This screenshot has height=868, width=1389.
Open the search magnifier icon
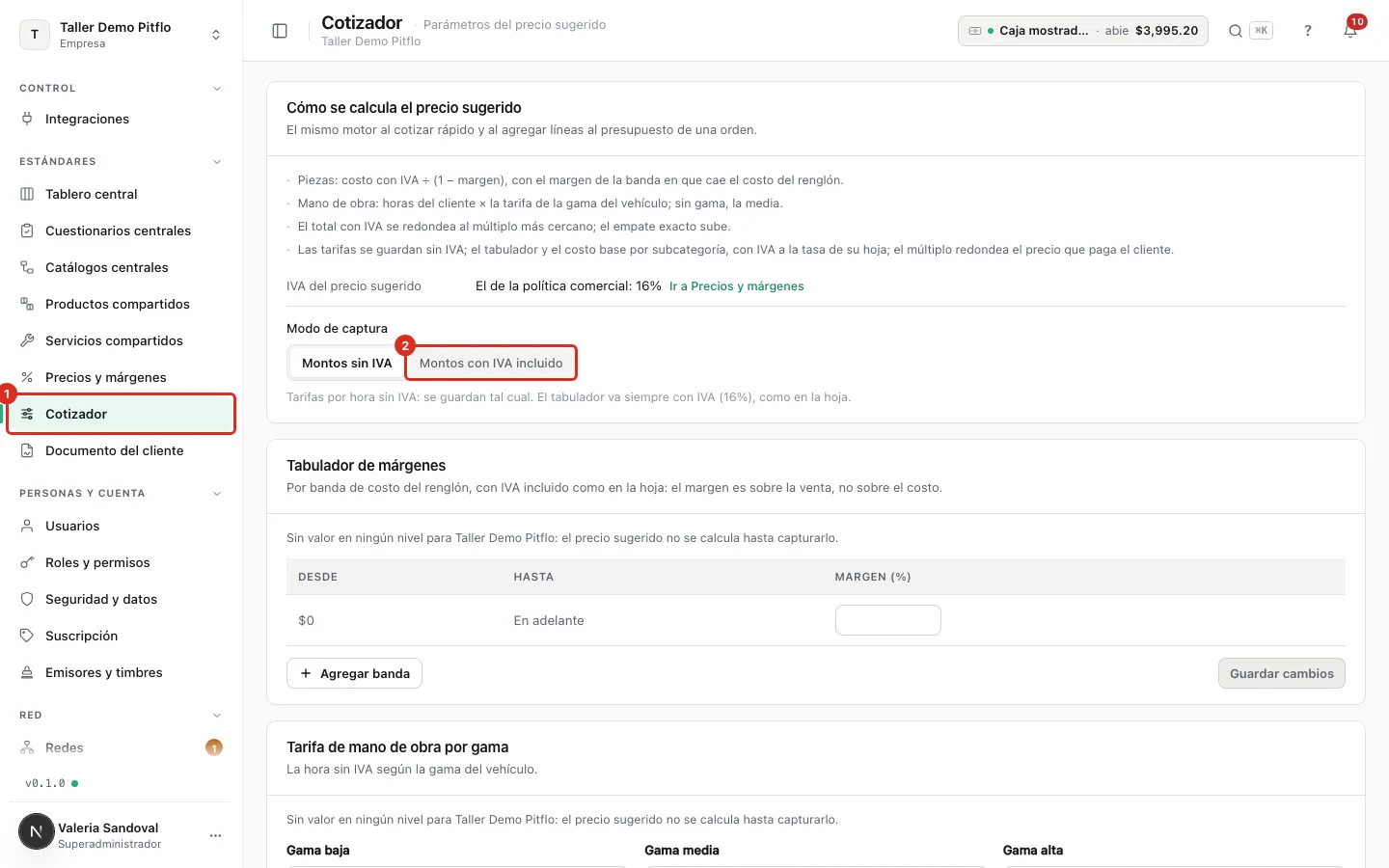tap(1235, 31)
